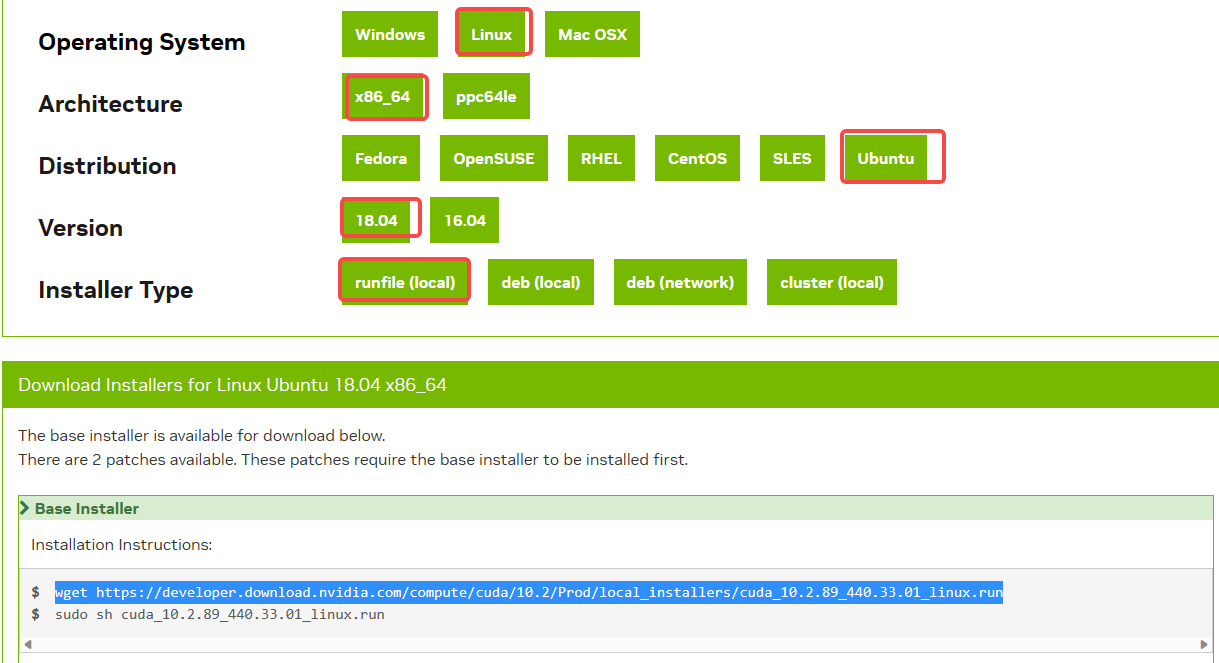The width and height of the screenshot is (1219, 663).
Task: Choose cluster (local) installer type
Action: [832, 282]
